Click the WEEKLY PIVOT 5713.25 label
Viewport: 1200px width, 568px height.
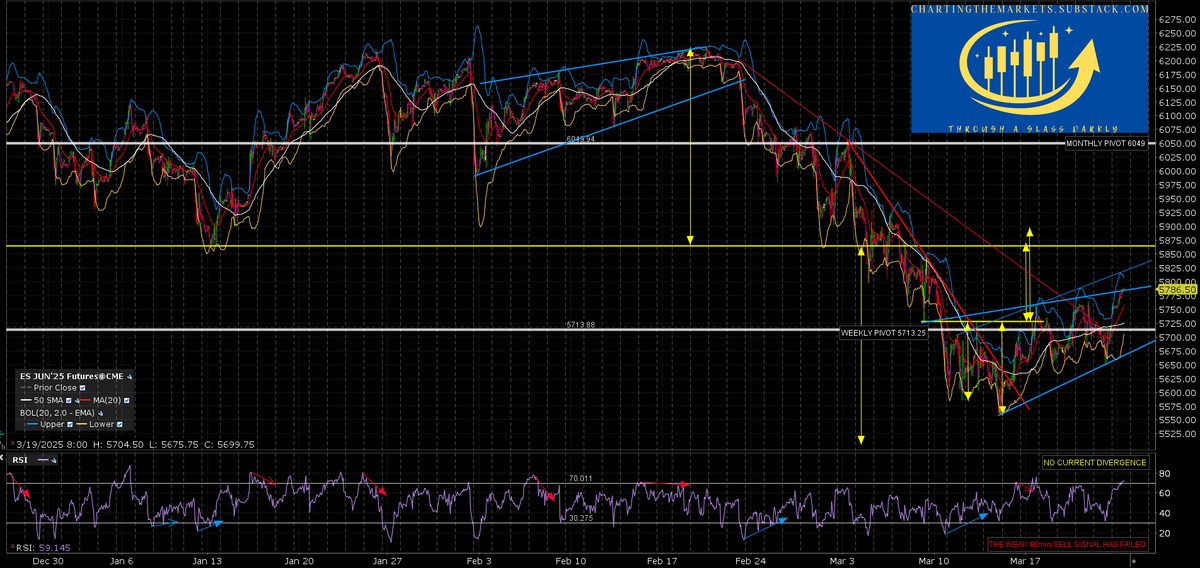[x=884, y=331]
